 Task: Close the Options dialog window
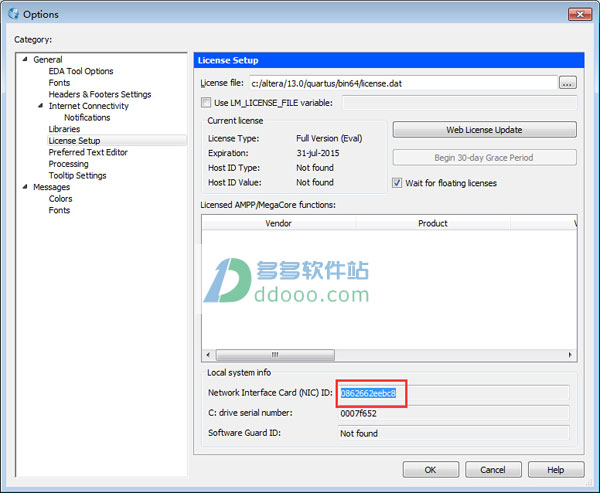580,15
